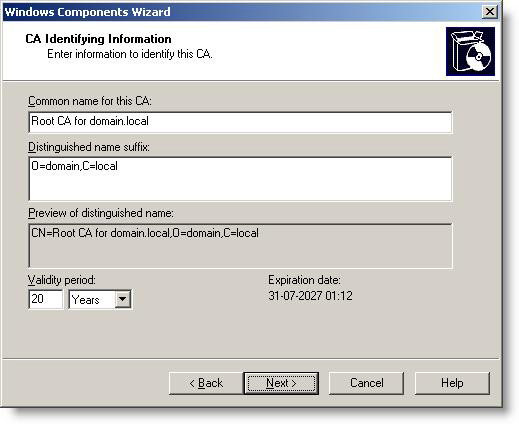Click the 'Expiration date:' label

(304, 280)
